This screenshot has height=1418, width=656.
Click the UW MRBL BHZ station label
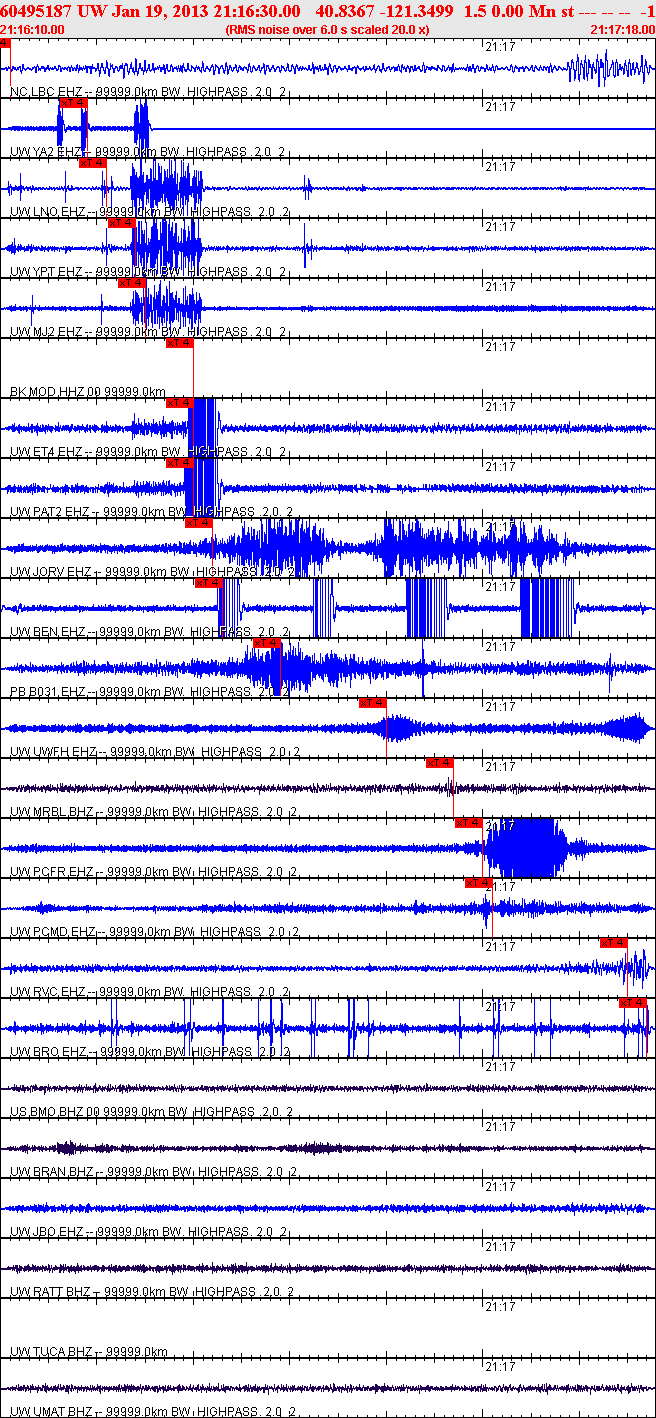pos(154,812)
